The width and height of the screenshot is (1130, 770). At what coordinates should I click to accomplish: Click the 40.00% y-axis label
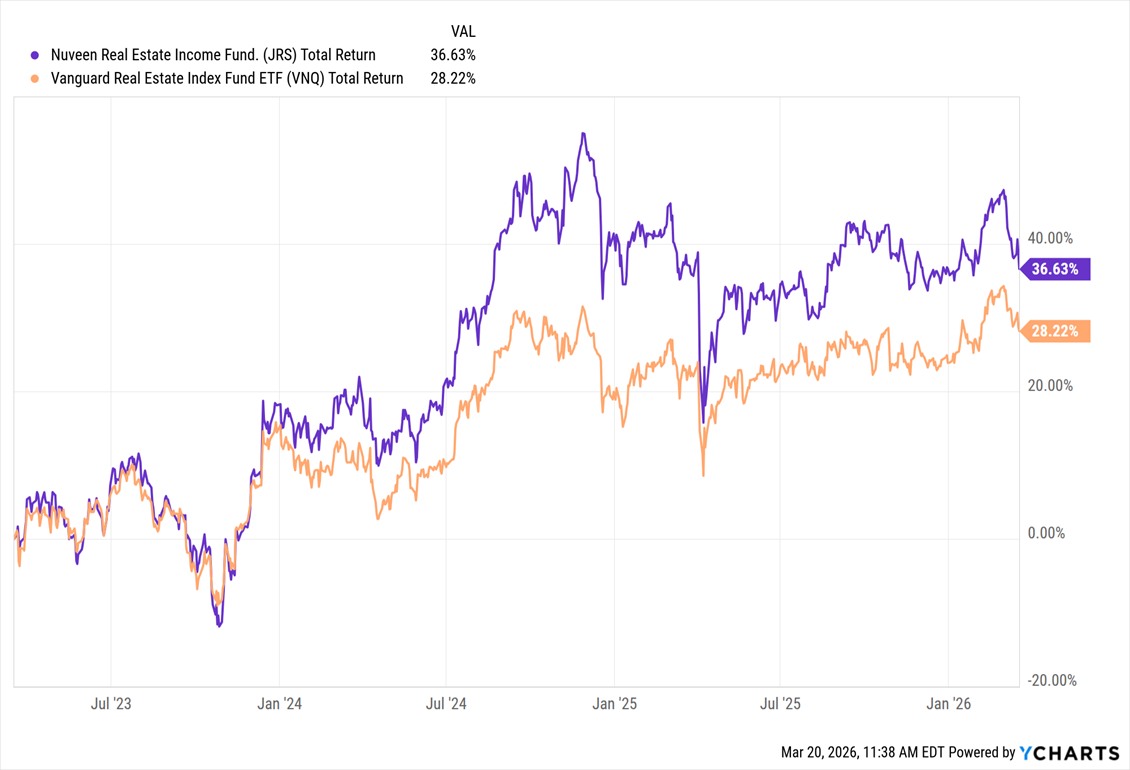[1049, 238]
